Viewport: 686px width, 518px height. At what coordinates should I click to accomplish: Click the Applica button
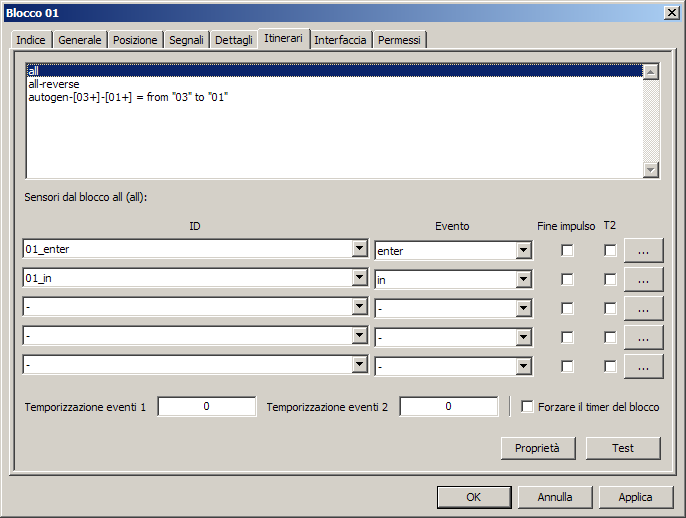[635, 496]
